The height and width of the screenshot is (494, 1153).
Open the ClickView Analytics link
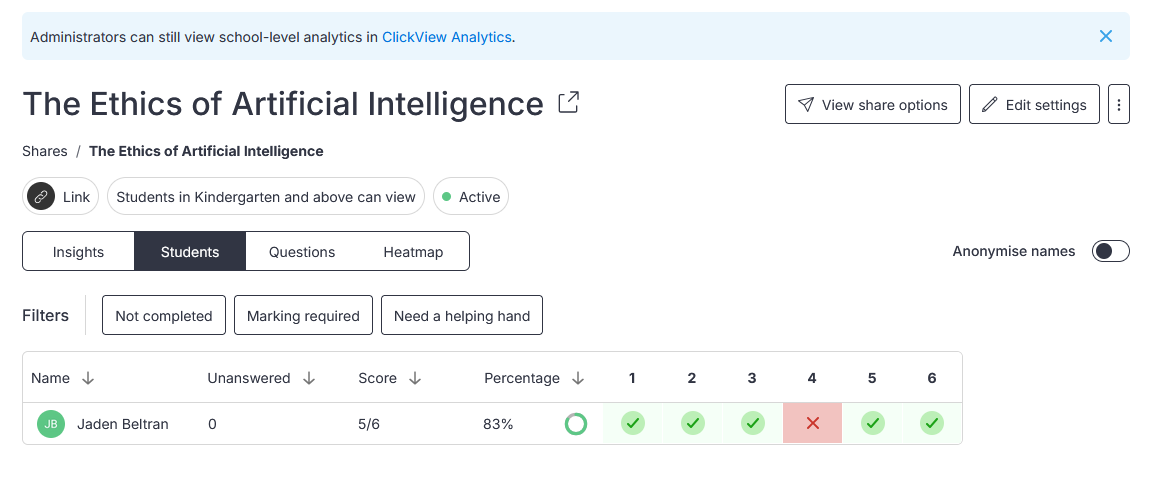pyautogui.click(x=446, y=37)
